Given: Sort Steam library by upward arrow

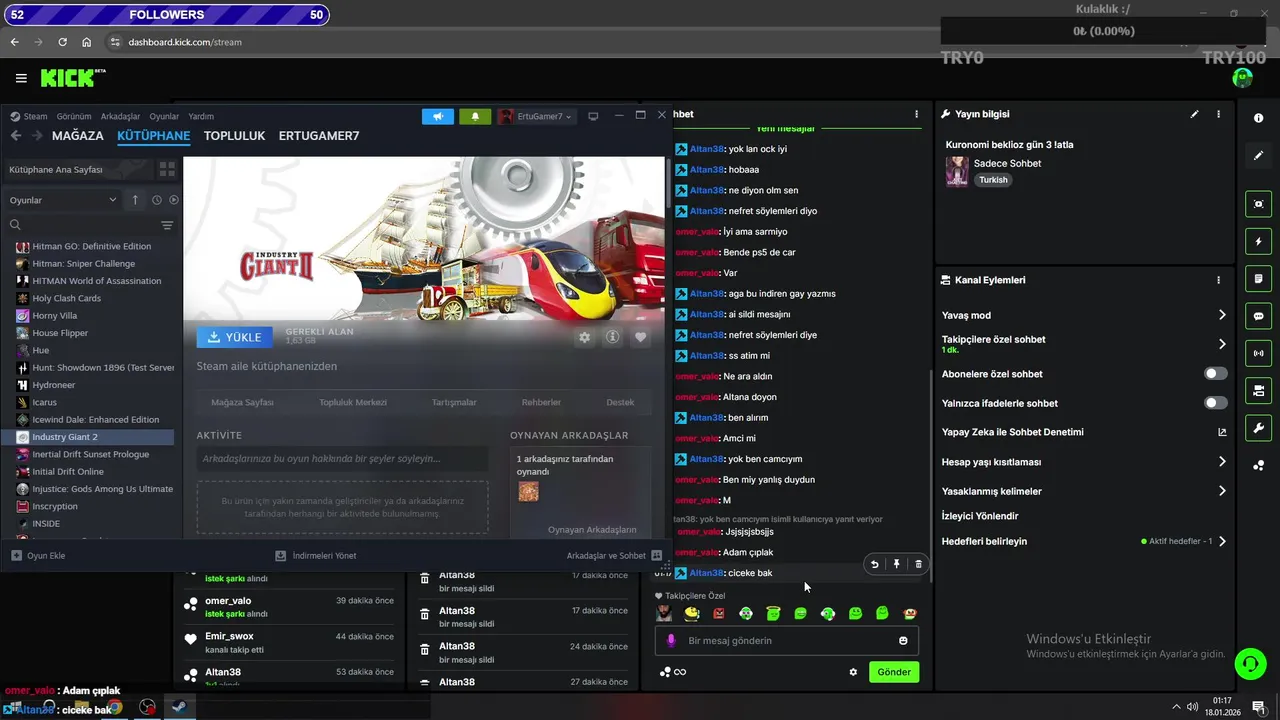Looking at the screenshot, I should tap(135, 200).
